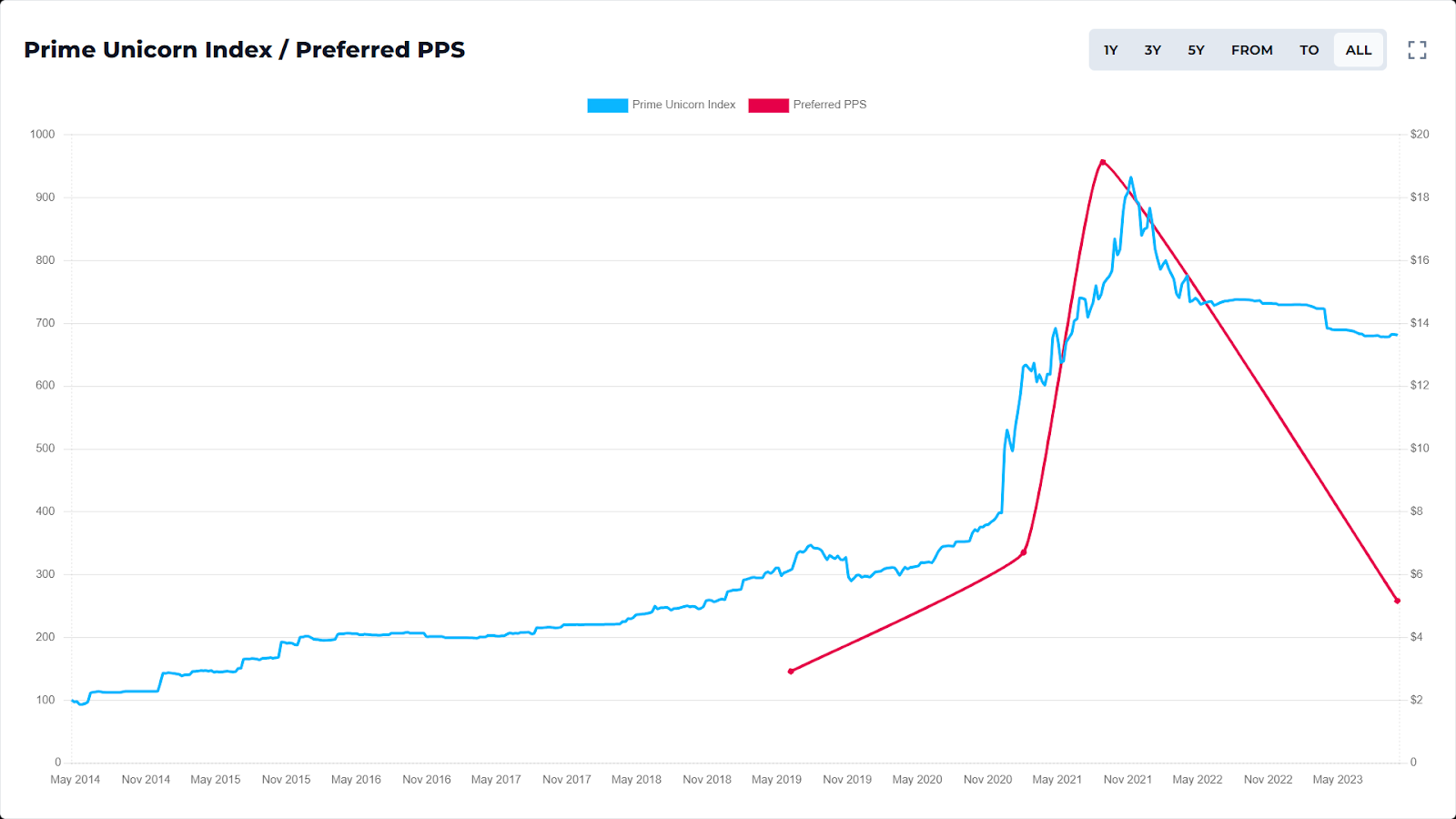Image resolution: width=1456 pixels, height=819 pixels.
Task: Open the TO date picker
Action: coord(1309,50)
